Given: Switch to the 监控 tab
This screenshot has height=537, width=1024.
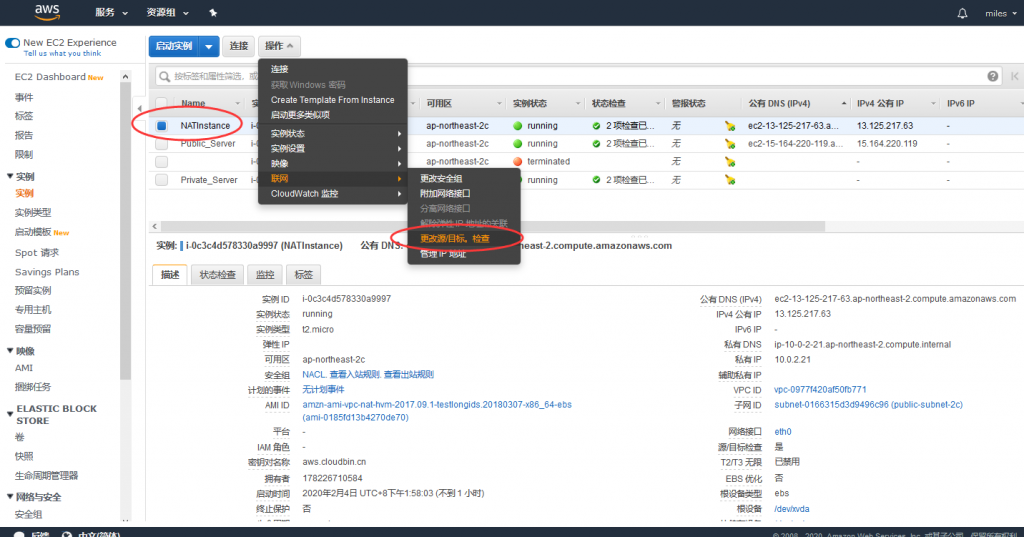Looking at the screenshot, I should pyautogui.click(x=264, y=275).
